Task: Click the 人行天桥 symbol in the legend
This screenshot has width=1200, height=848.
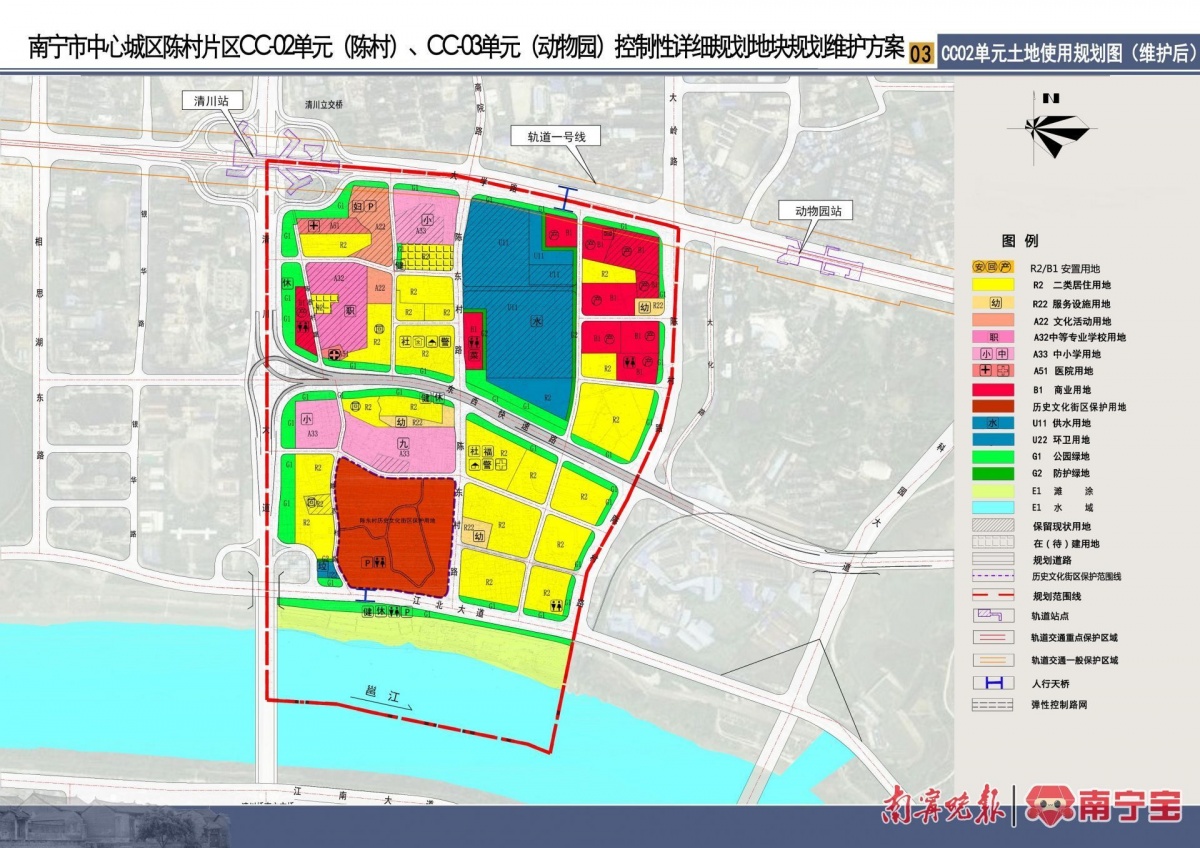Action: [x=994, y=683]
